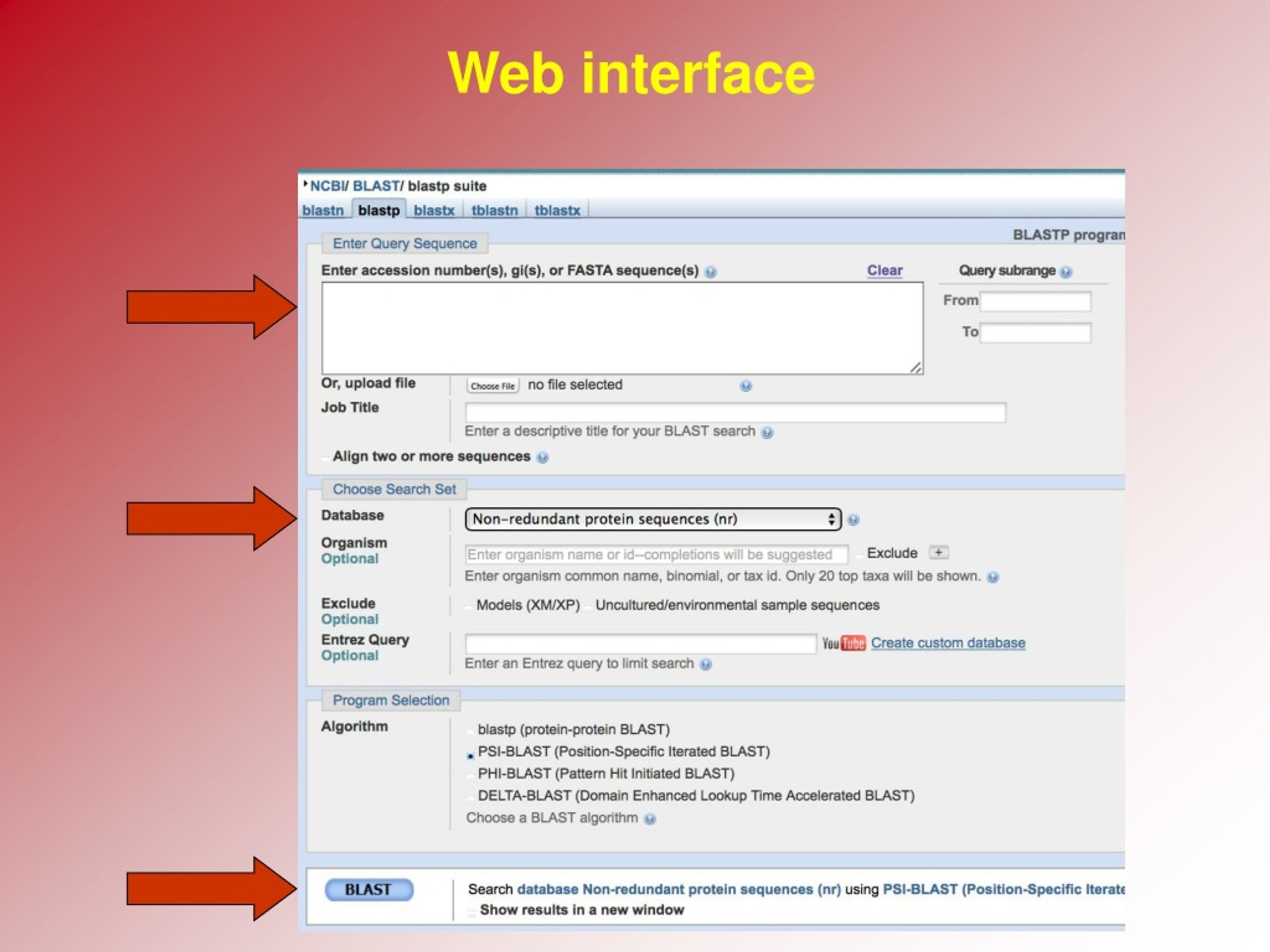Viewport: 1270px width, 952px height.
Task: Check Models (XM/XP) exclusion box
Action: point(469,606)
